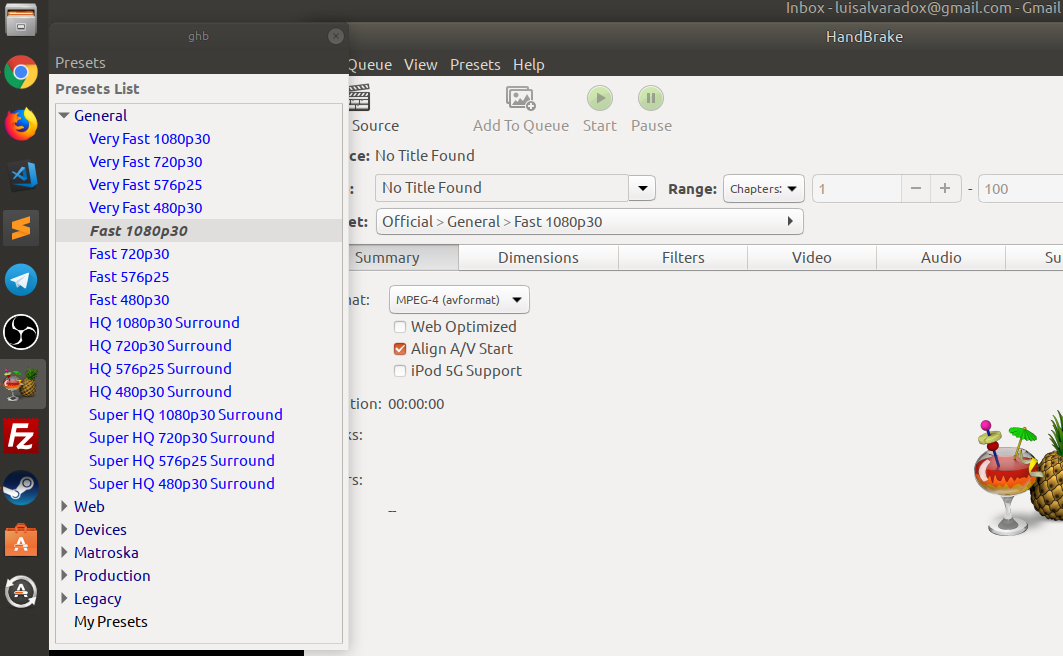
Task: Open the Queue menu
Action: tap(370, 64)
